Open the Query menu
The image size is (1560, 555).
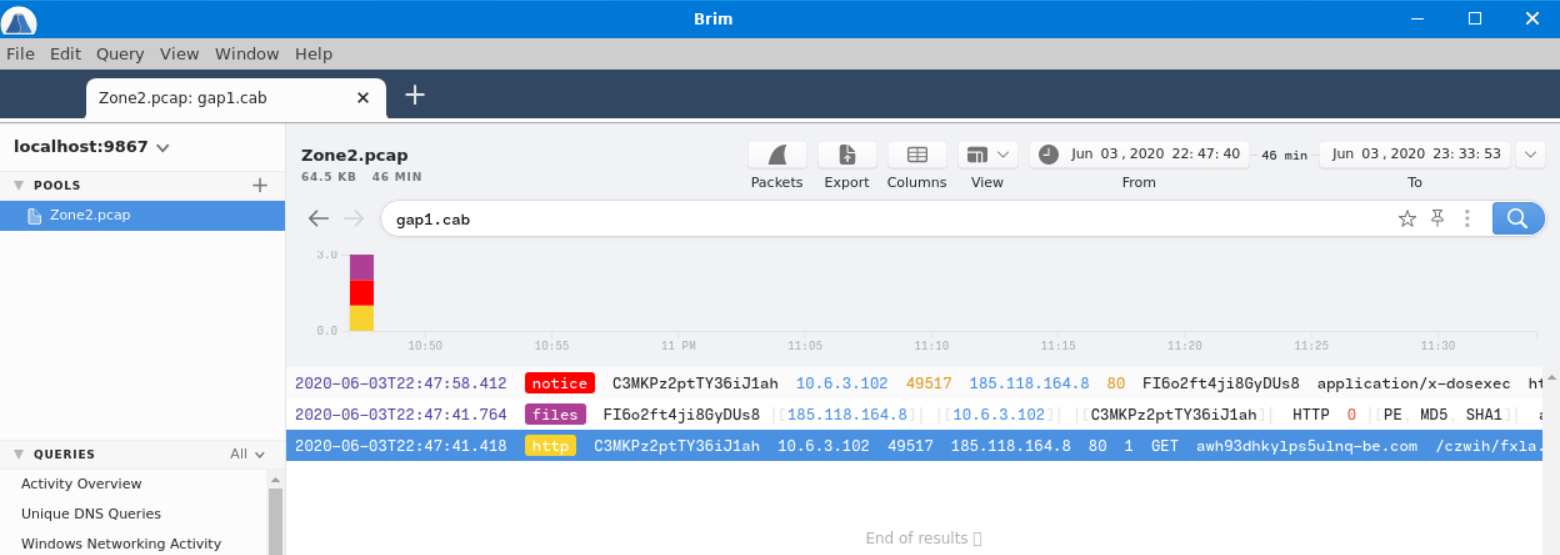pos(120,54)
